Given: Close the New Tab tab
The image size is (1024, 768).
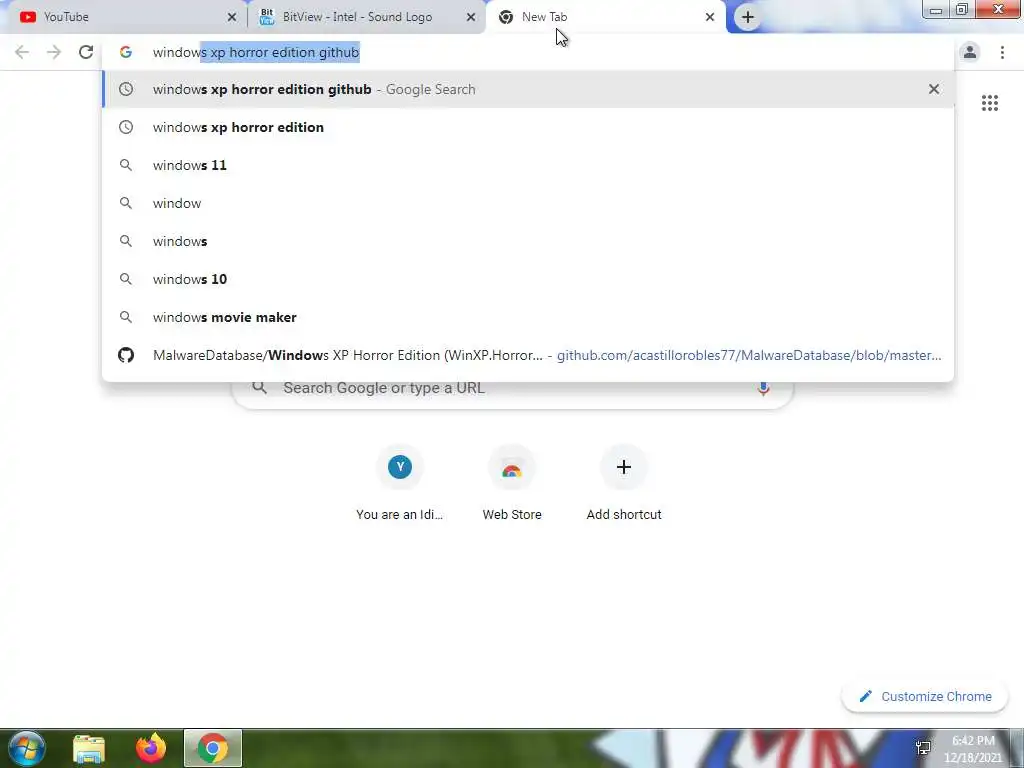Looking at the screenshot, I should [x=710, y=17].
